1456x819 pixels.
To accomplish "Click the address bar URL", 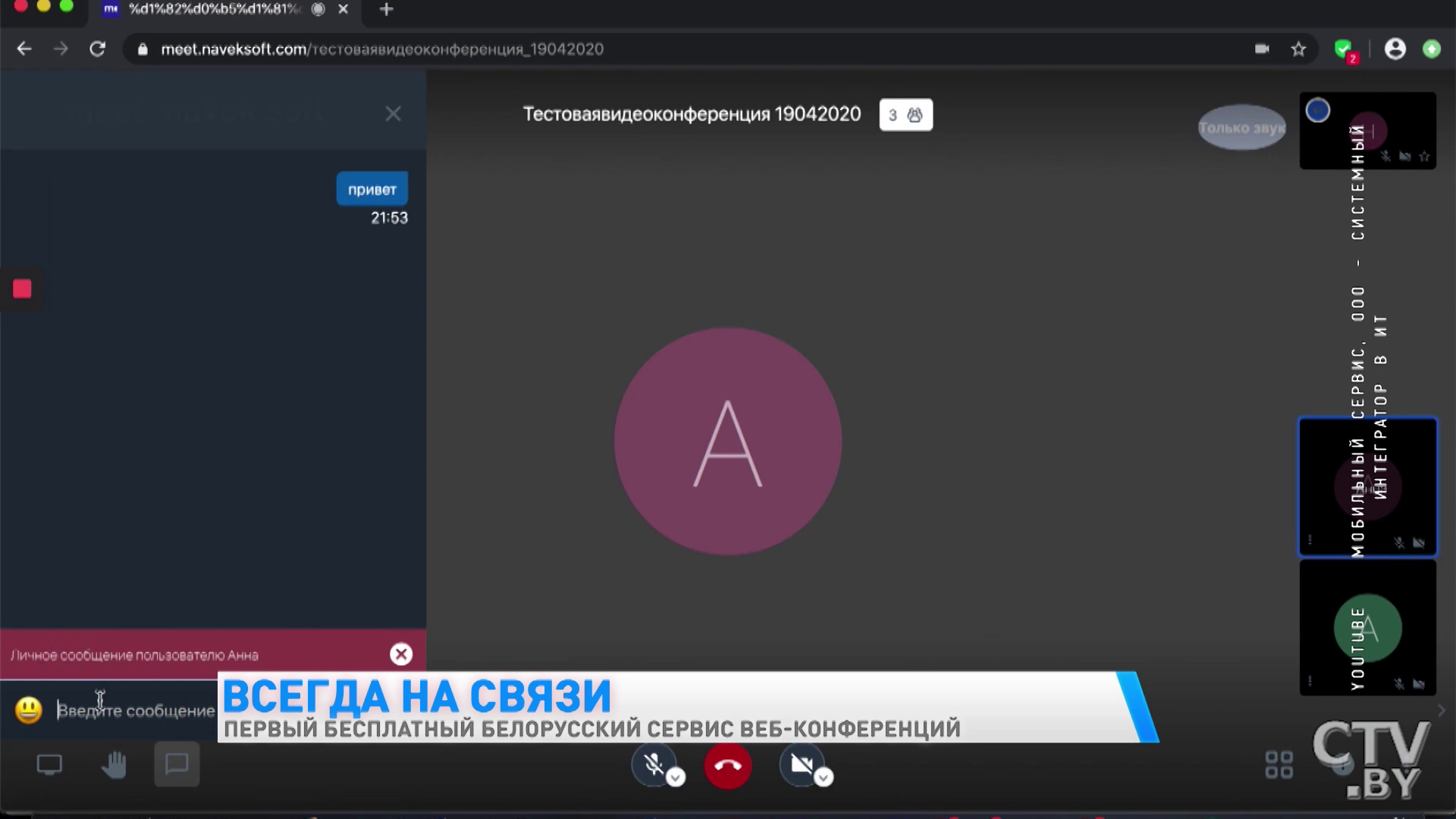I will click(382, 49).
